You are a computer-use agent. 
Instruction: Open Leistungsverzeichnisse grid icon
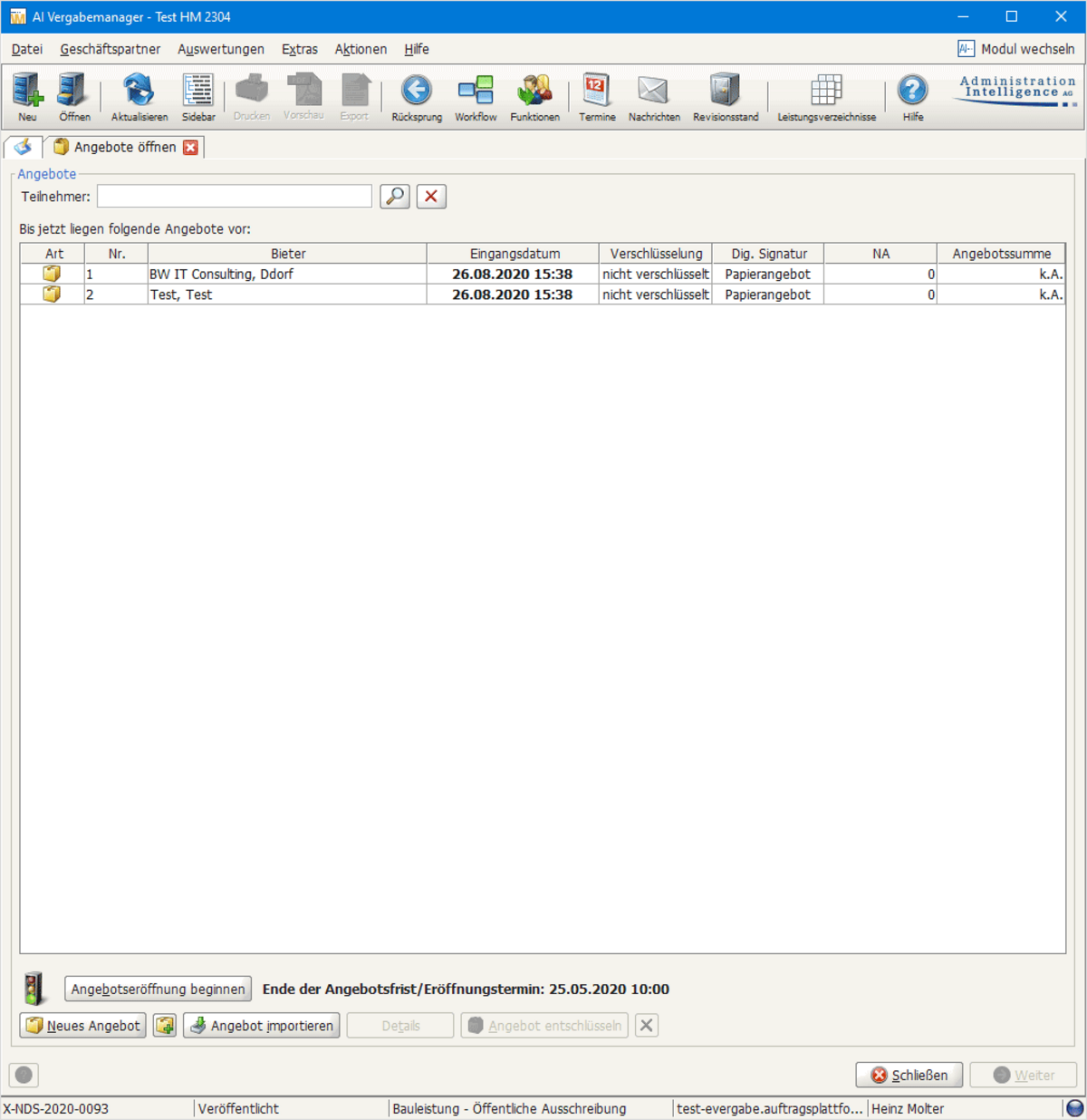click(826, 96)
